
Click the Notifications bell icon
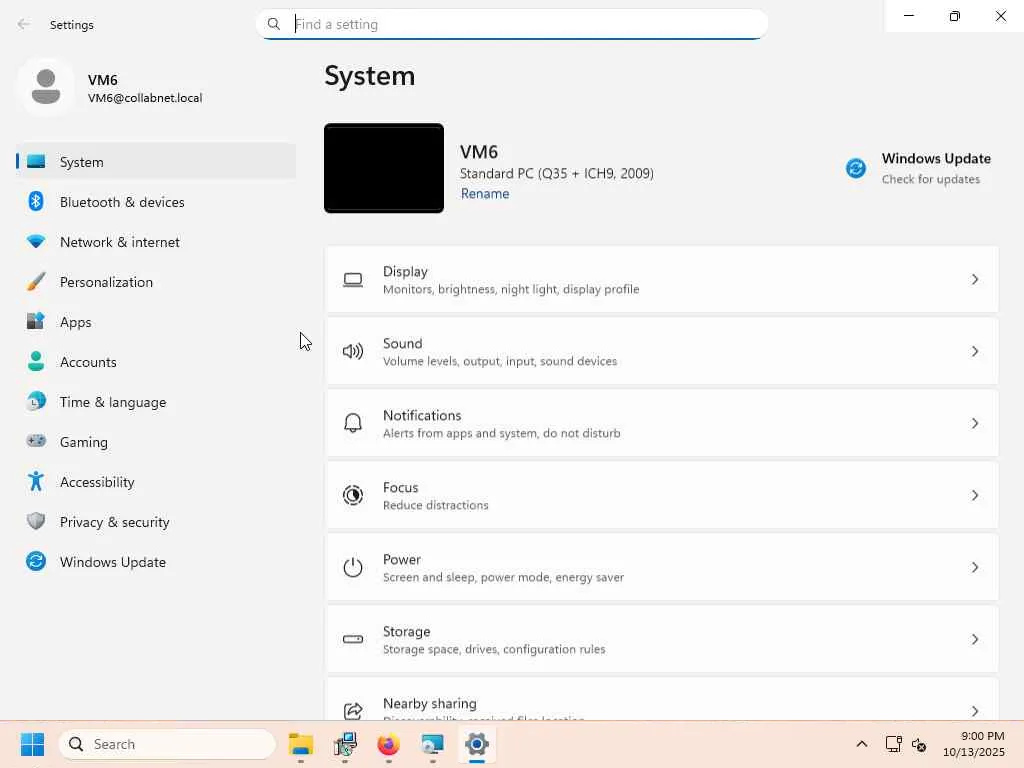point(353,423)
